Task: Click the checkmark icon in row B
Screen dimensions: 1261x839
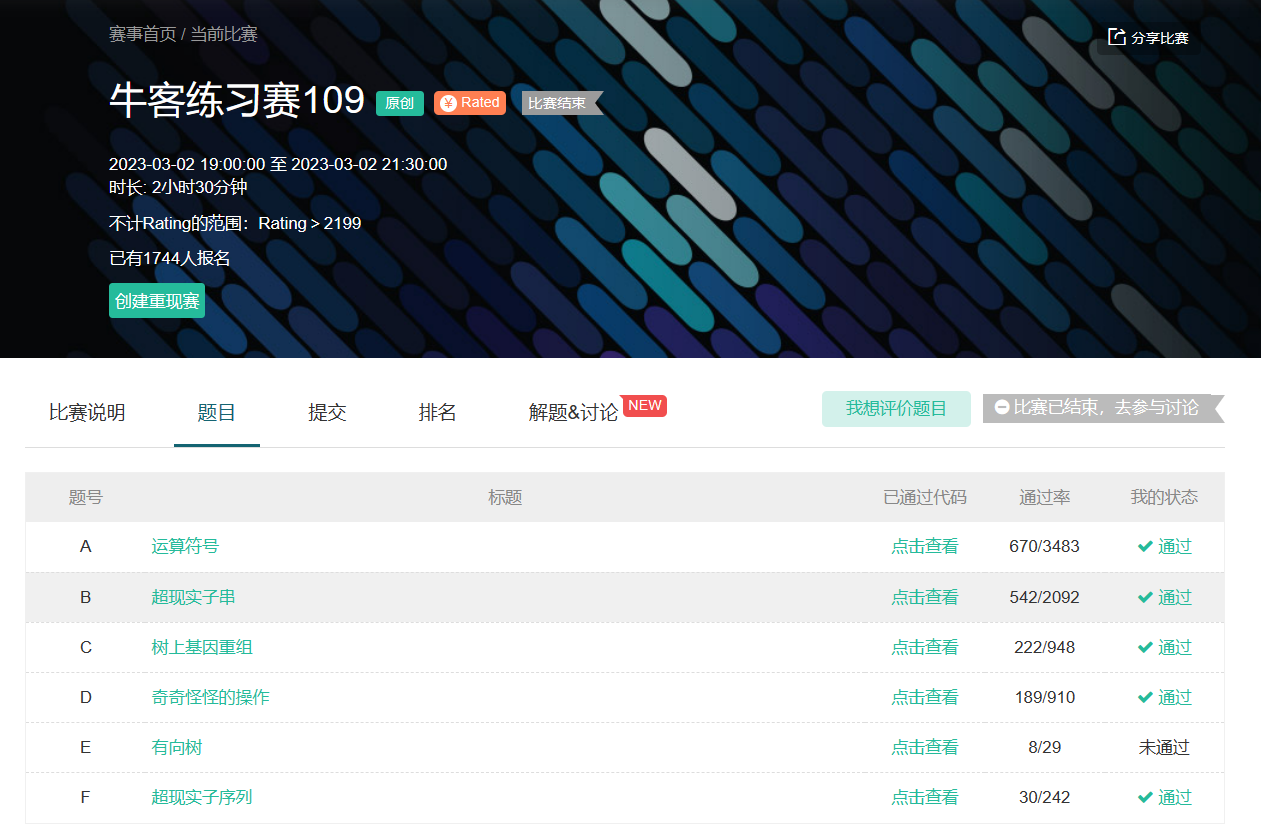Action: (1146, 597)
